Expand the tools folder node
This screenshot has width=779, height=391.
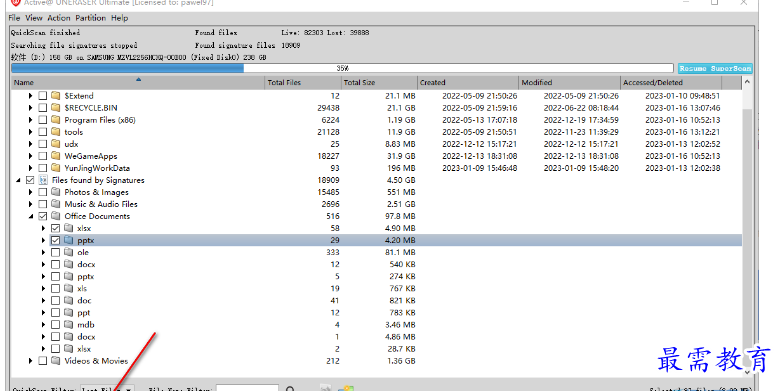click(30, 132)
